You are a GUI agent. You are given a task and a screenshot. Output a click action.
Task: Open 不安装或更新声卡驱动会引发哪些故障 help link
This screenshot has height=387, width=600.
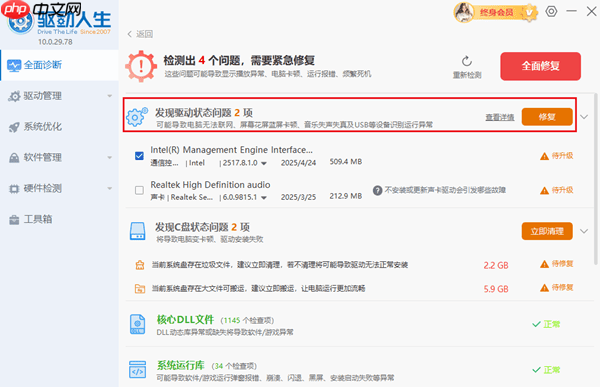pyautogui.click(x=445, y=190)
